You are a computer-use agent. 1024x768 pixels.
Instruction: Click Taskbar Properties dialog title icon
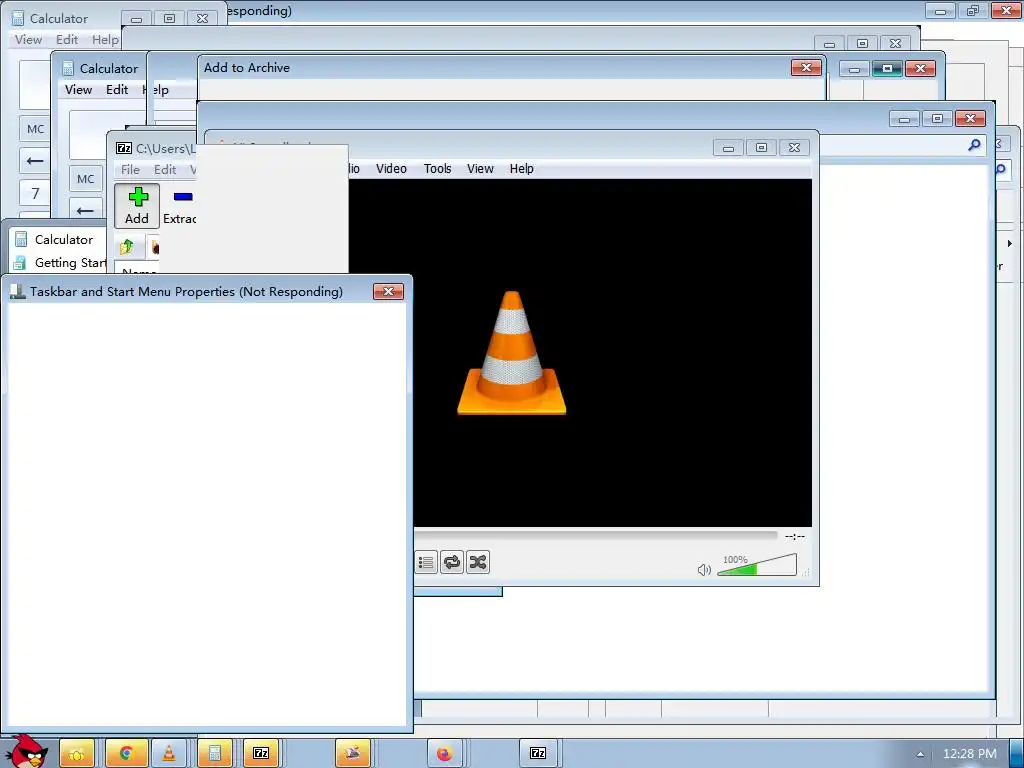[x=18, y=291]
